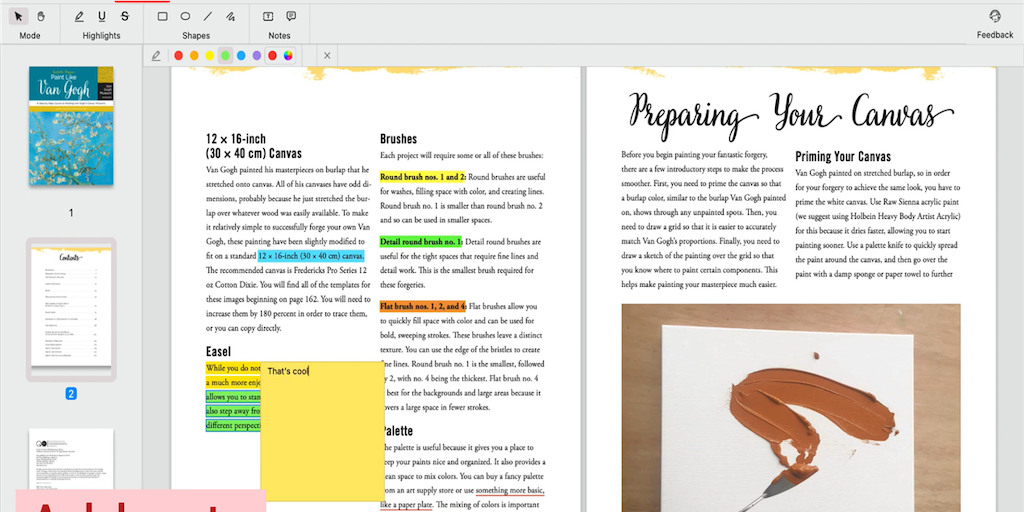Close the highlight color bar

[x=327, y=56]
